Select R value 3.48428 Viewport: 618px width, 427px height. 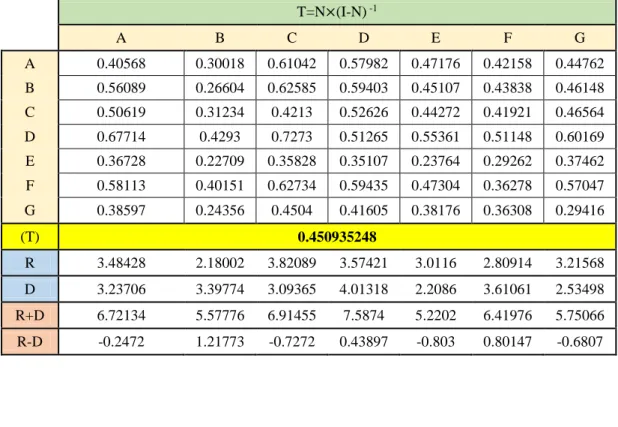pyautogui.click(x=121, y=263)
